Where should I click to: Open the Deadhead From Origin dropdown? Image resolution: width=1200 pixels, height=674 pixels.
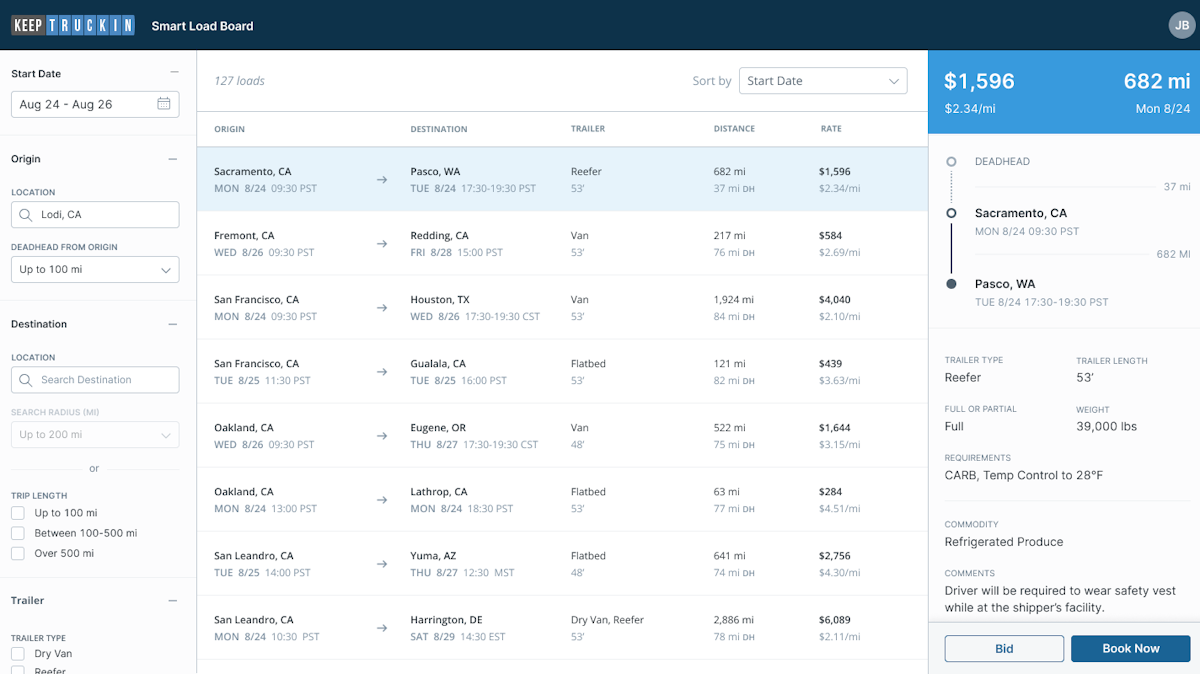[95, 269]
